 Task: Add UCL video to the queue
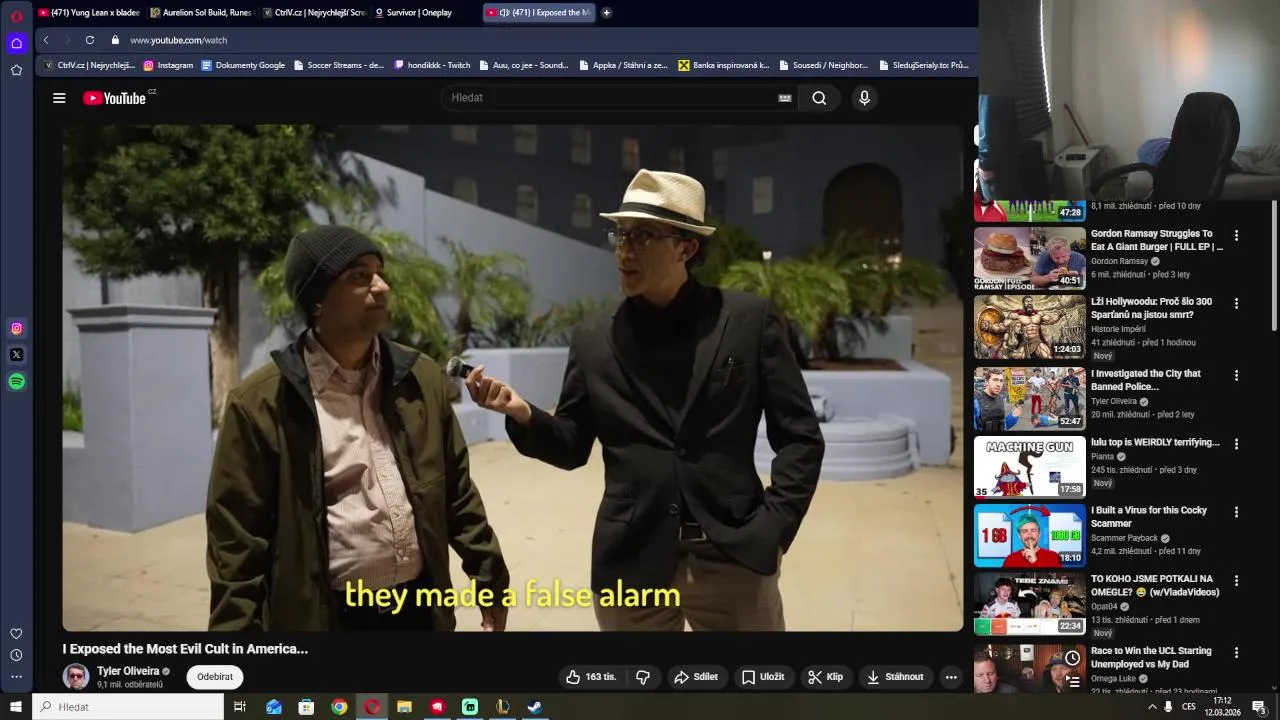click(1073, 681)
